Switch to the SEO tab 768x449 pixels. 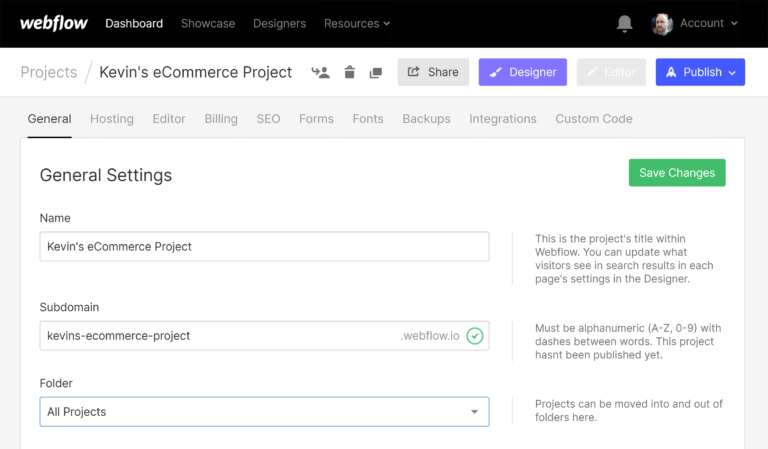268,118
